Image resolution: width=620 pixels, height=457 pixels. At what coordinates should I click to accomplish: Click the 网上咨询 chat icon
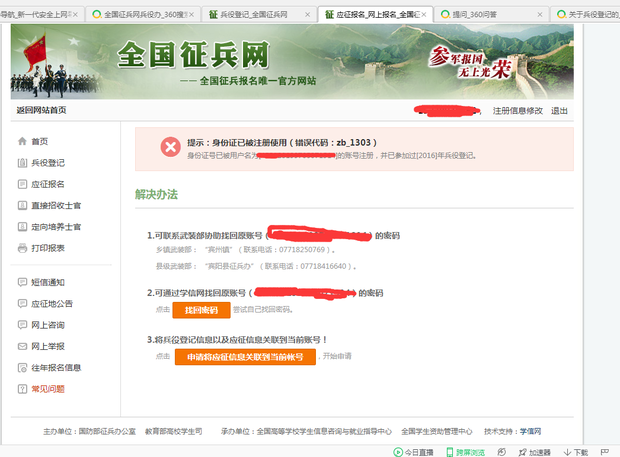click(x=22, y=325)
